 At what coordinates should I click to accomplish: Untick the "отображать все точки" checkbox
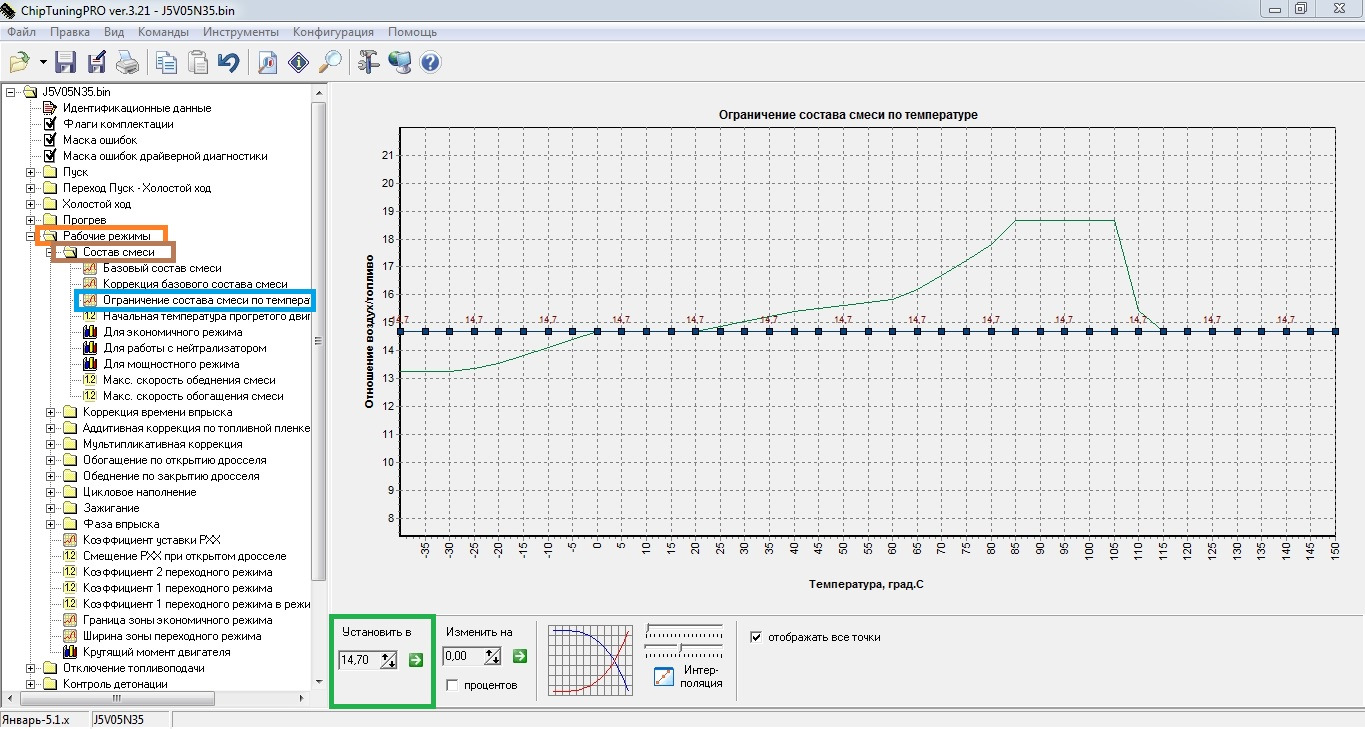(x=756, y=637)
